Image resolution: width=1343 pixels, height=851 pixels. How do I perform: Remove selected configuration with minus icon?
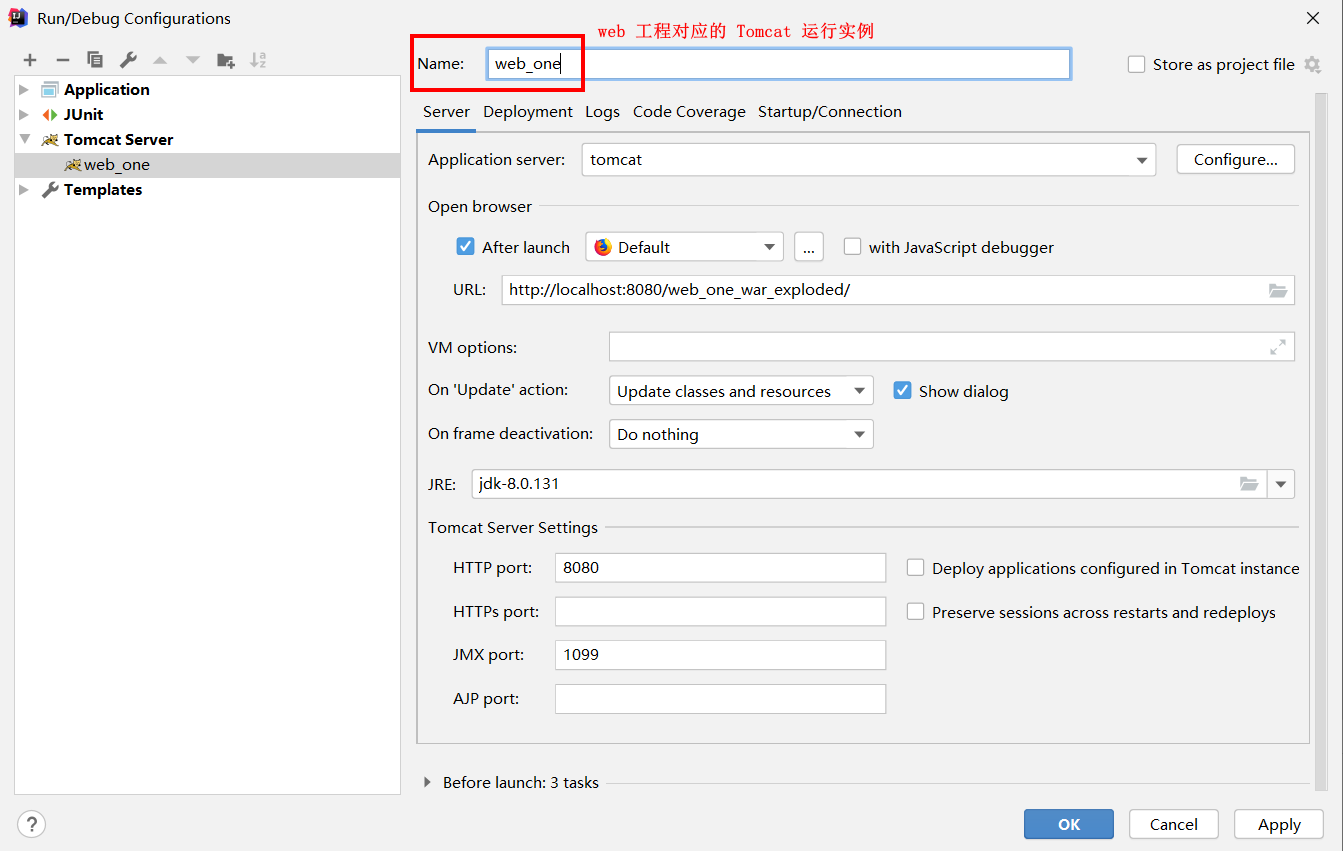pos(62,60)
